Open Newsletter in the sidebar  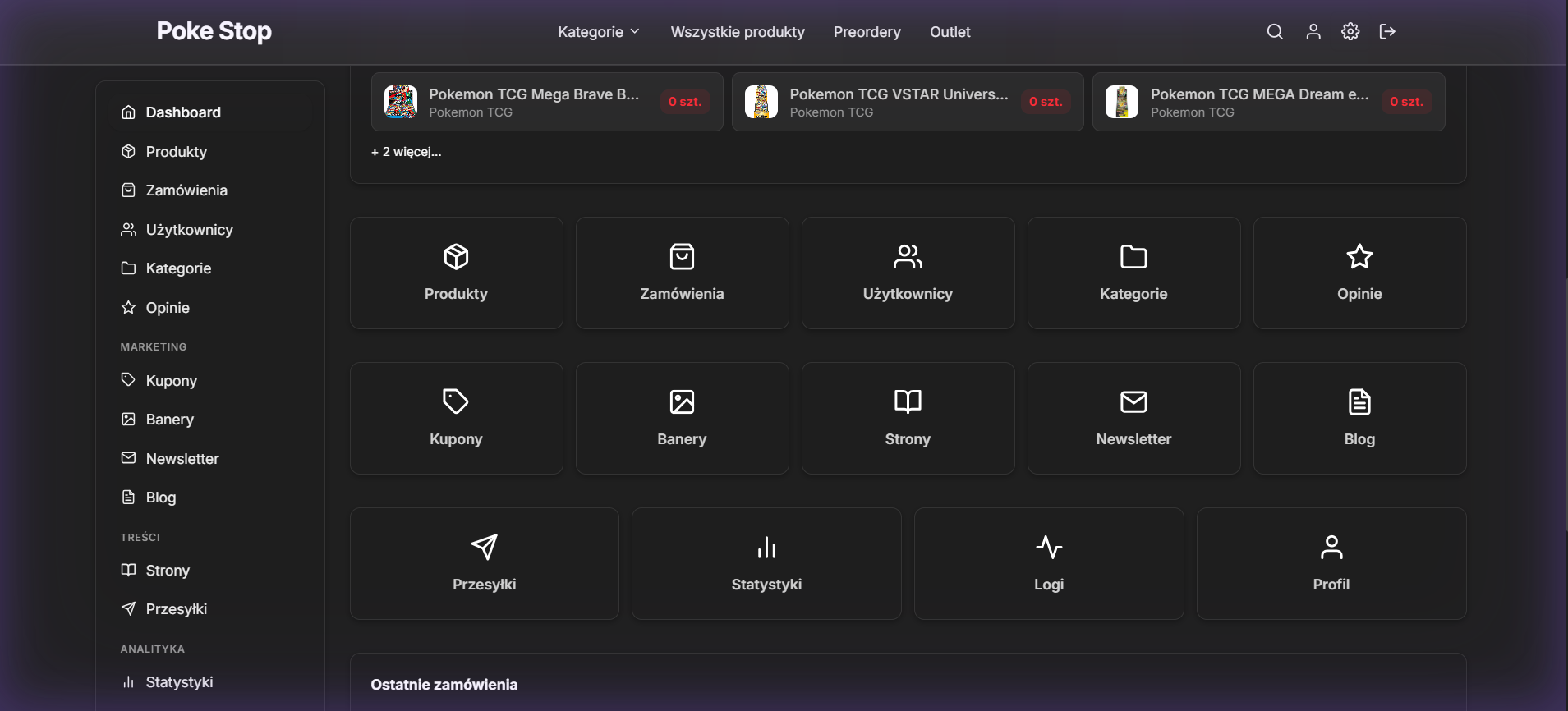tap(210, 459)
